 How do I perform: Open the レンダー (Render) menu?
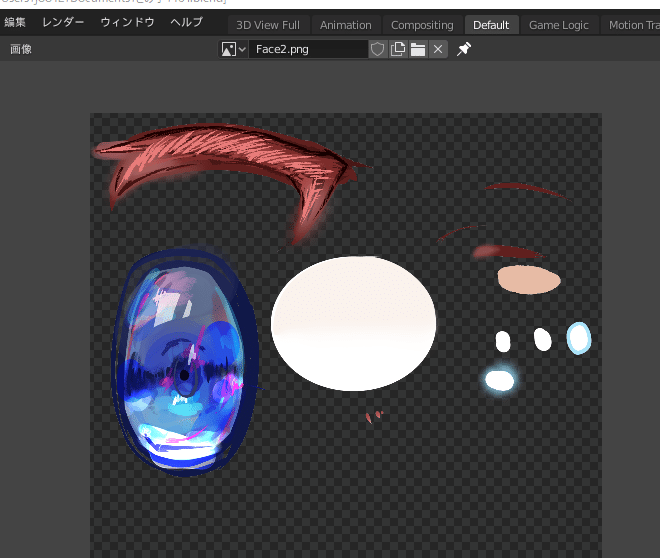click(63, 22)
